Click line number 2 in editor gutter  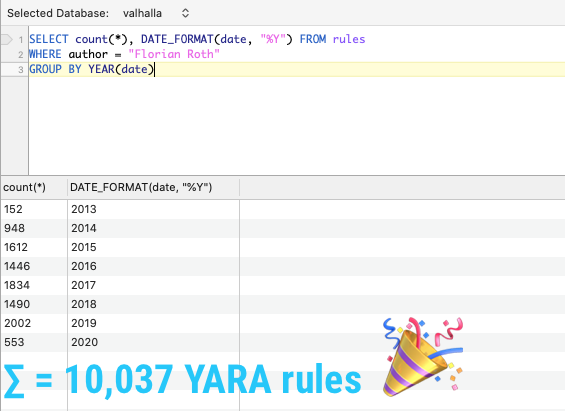[21, 54]
